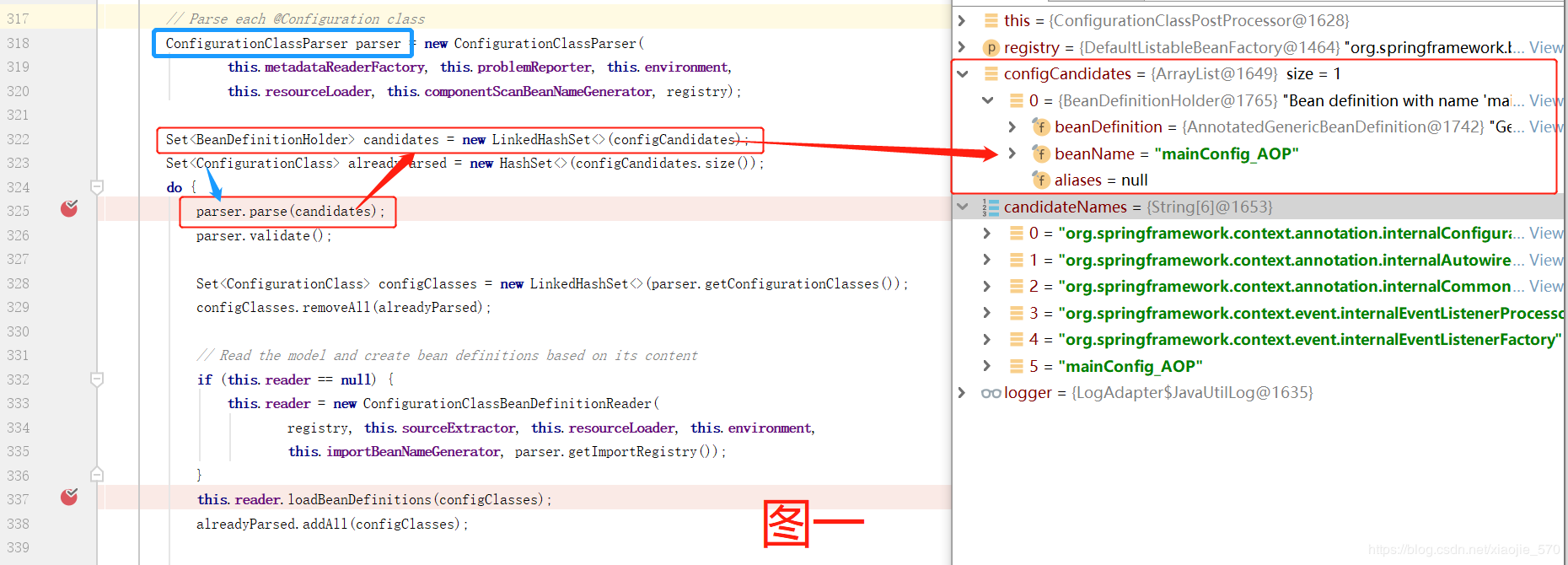Expand candidateNames element 0 internalConfigura
Image resolution: width=1568 pixels, height=565 pixels.
pos(987,233)
